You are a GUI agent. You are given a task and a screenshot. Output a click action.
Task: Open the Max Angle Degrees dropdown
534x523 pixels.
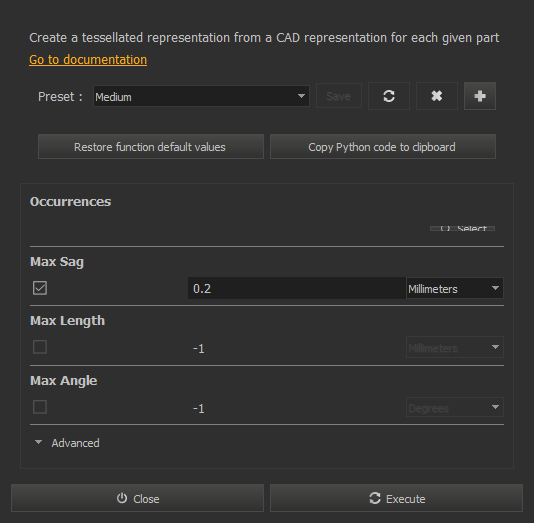click(455, 407)
